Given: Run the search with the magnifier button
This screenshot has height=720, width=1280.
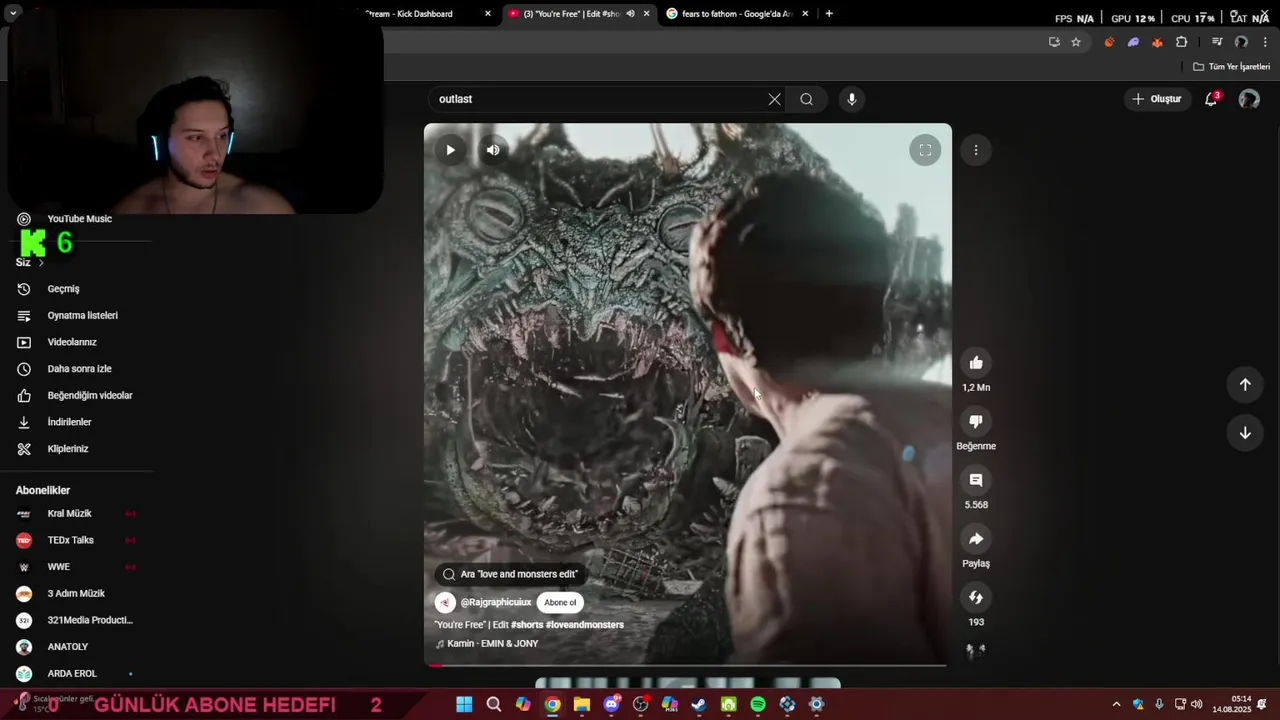Looking at the screenshot, I should click(x=807, y=99).
